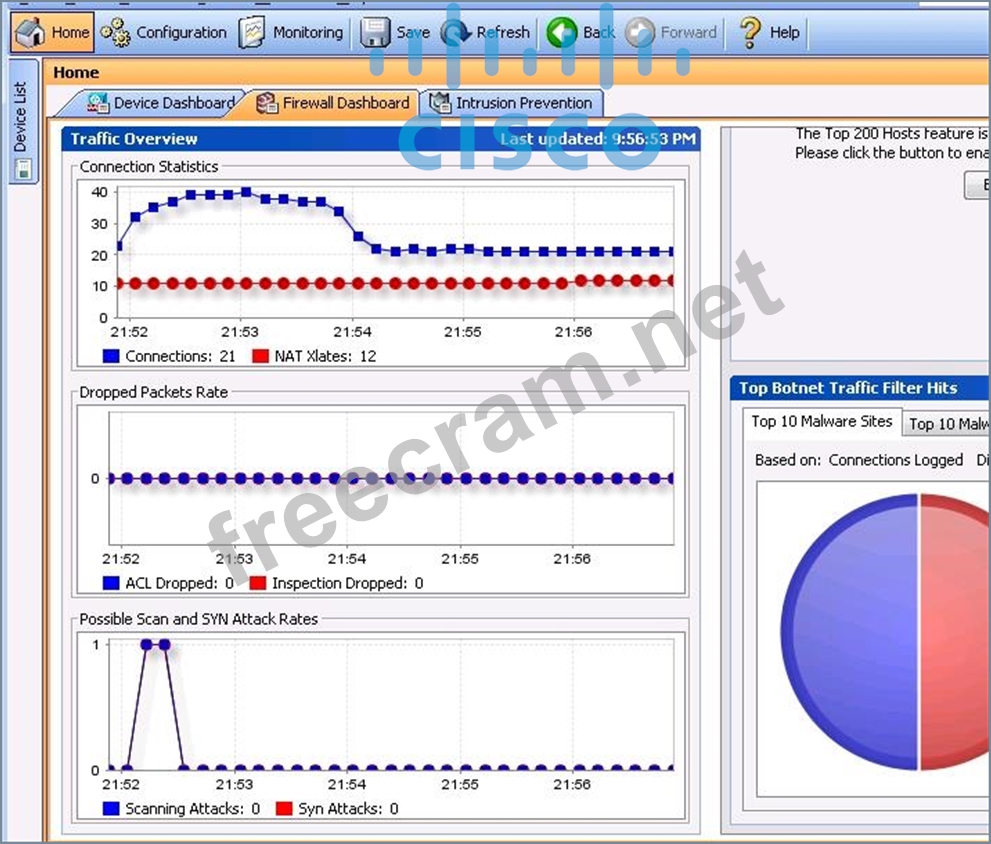Click the greyed Forward arrow icon
Viewport: 991px width, 844px height.
pyautogui.click(x=640, y=32)
